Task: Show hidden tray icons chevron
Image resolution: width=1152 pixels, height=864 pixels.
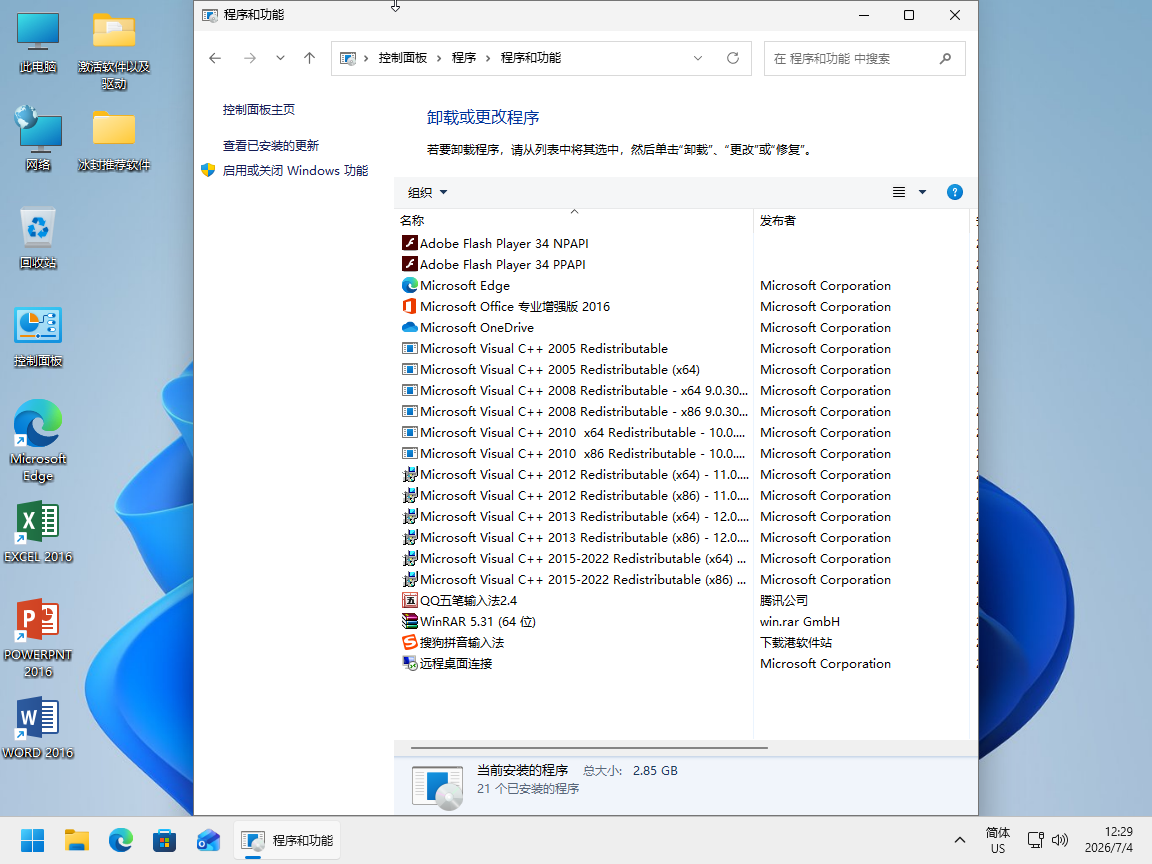Action: coord(960,840)
